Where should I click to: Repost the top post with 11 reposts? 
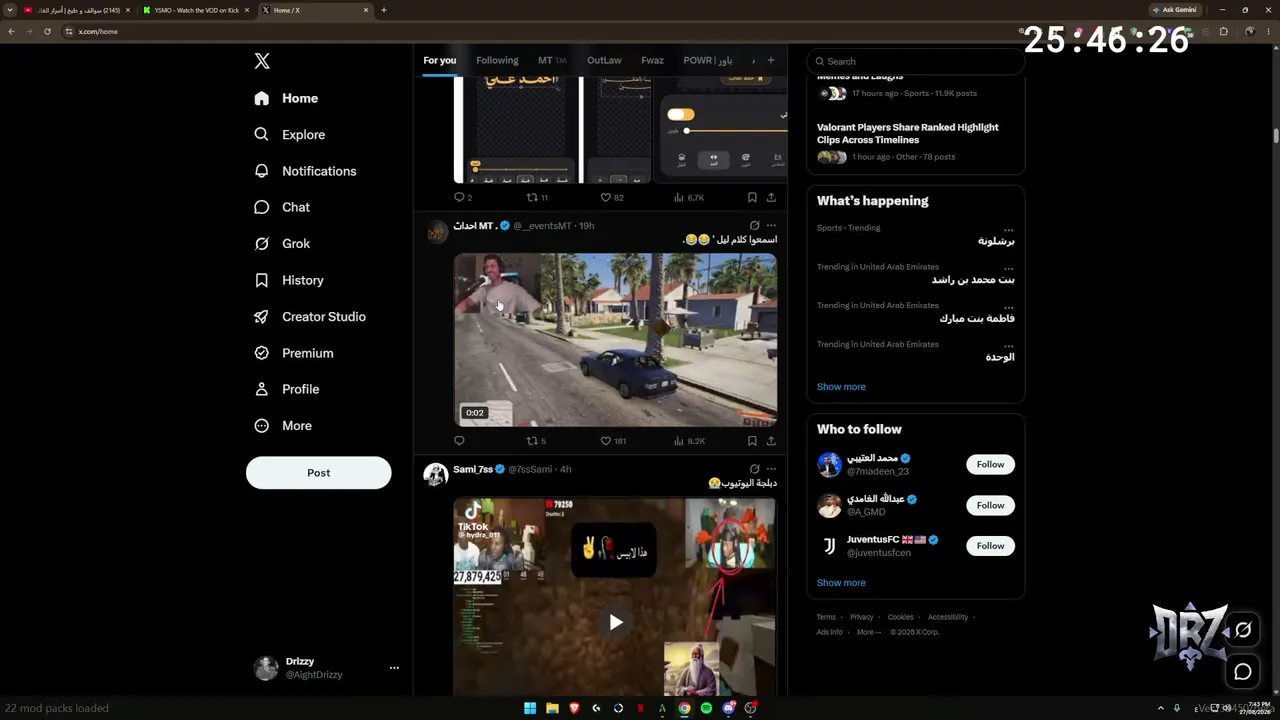(x=537, y=198)
